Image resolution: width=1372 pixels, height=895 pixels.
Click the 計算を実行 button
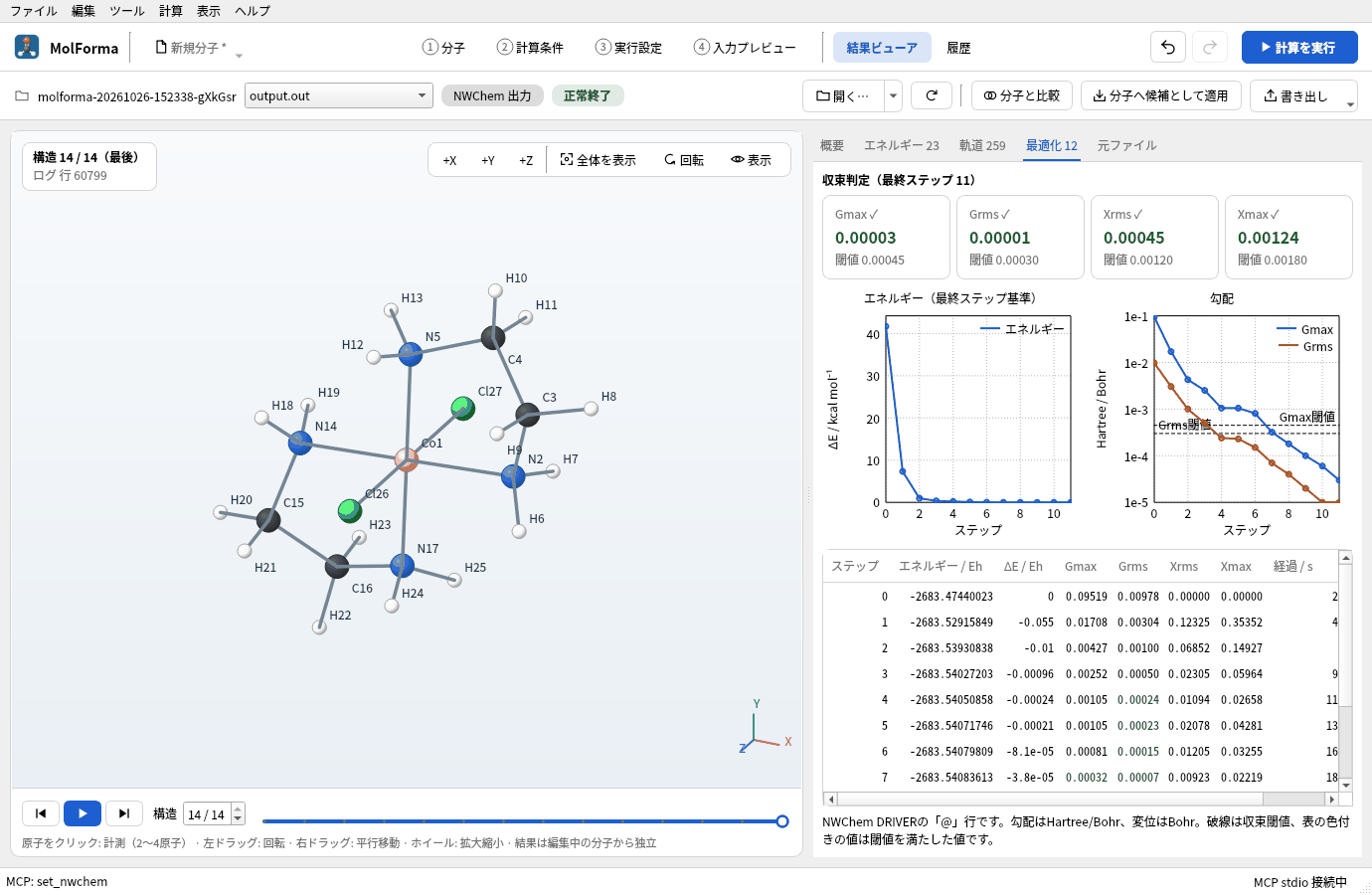[x=1299, y=47]
